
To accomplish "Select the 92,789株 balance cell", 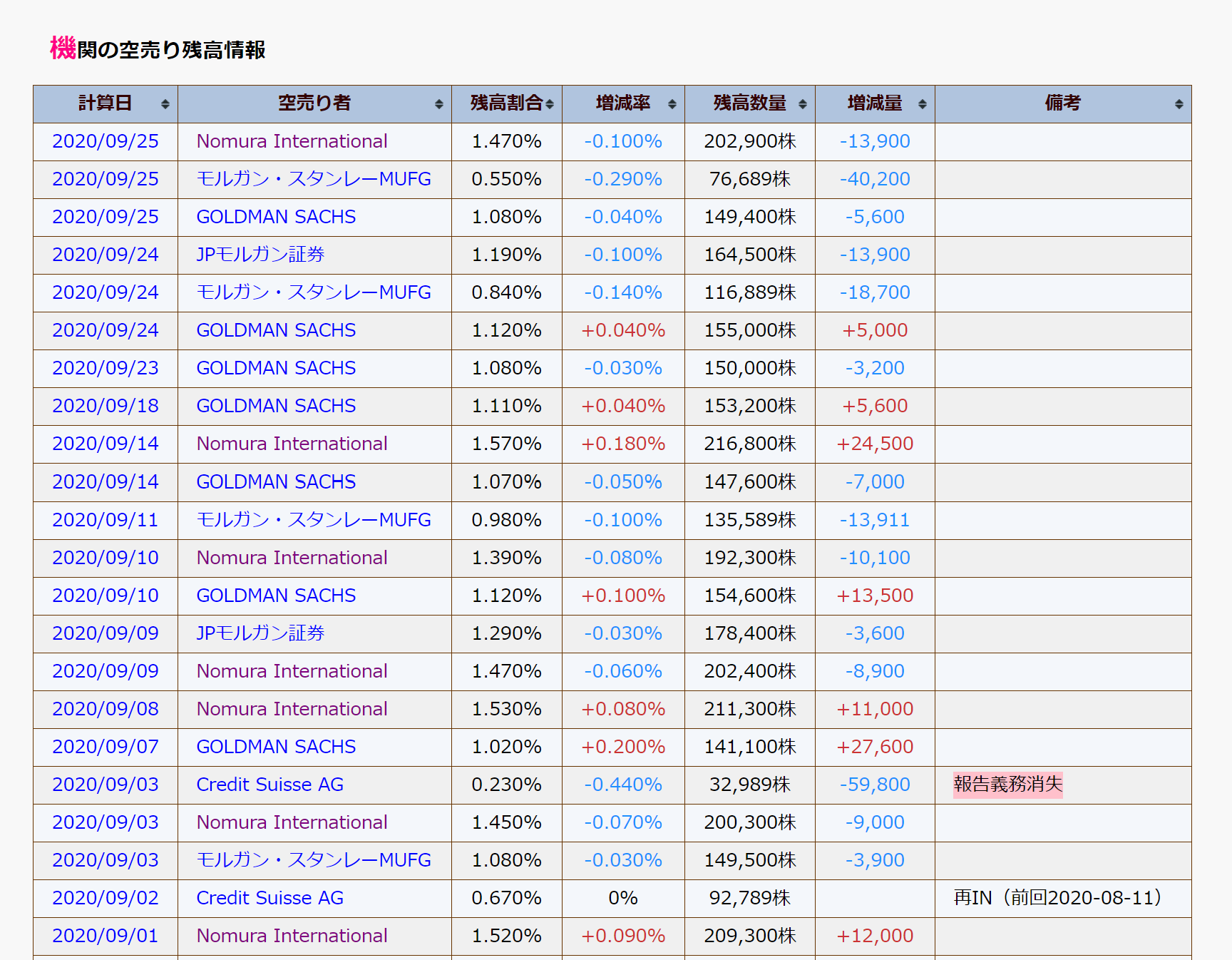I will [x=750, y=898].
